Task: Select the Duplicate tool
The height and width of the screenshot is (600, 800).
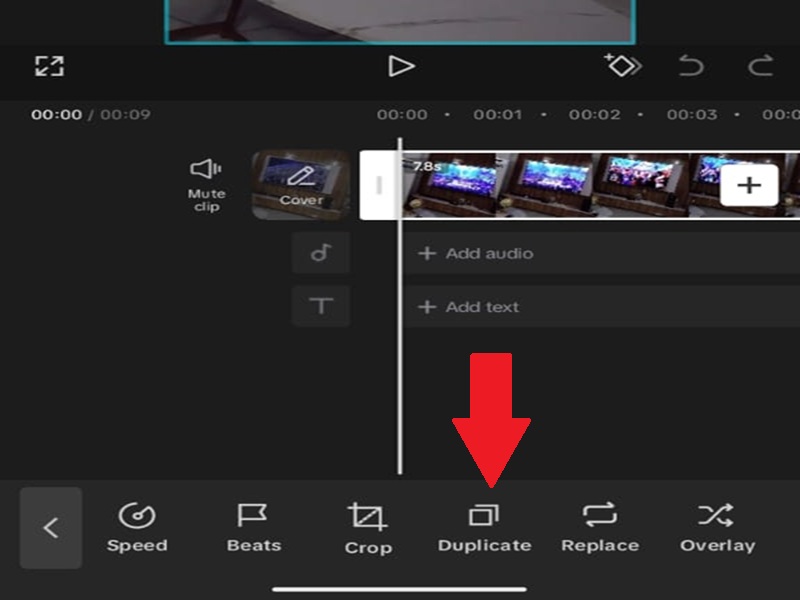Action: [484, 528]
